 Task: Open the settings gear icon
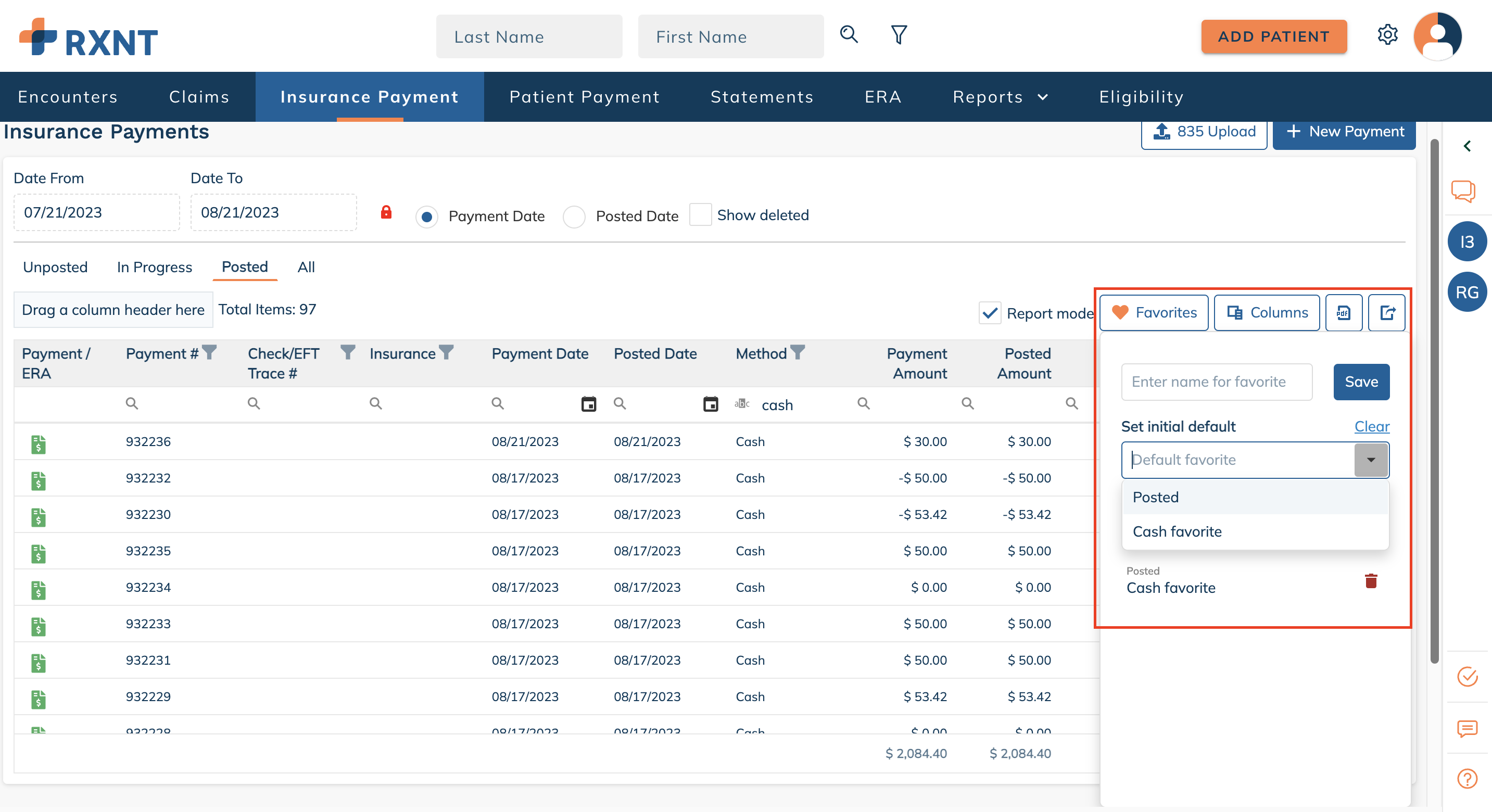[1387, 35]
